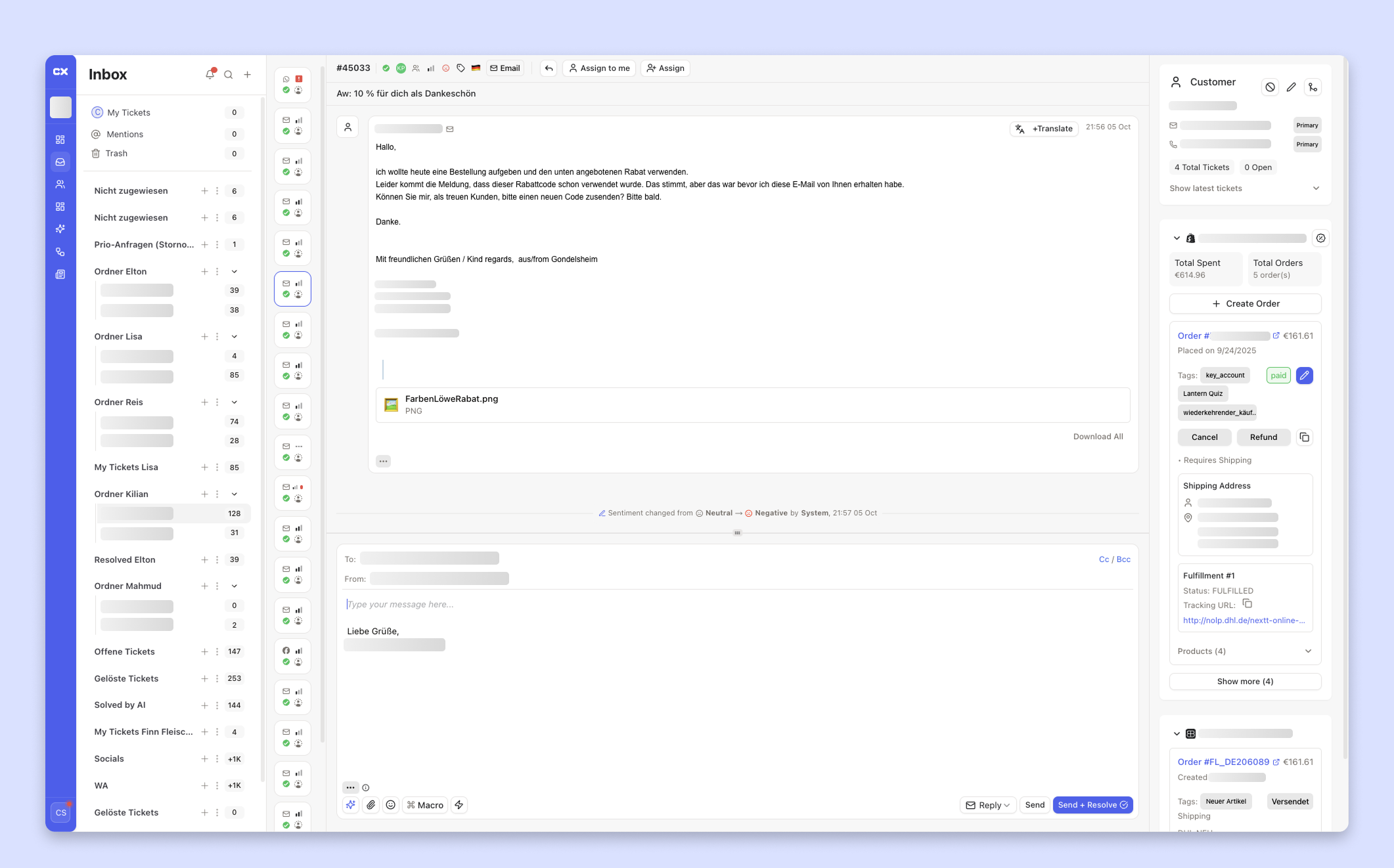Select Offene Tickets folder

125,651
